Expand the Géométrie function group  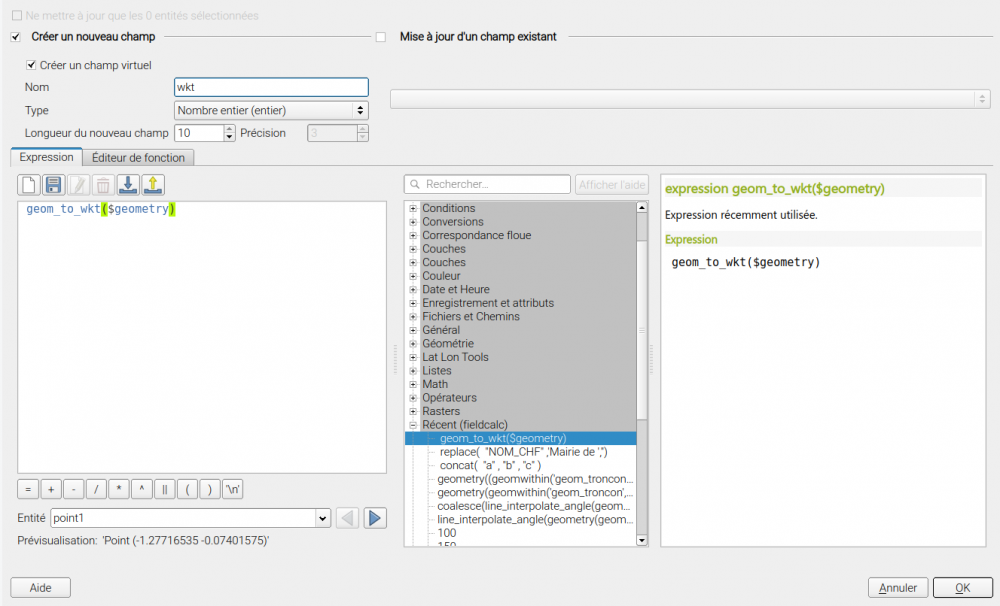[x=413, y=344]
